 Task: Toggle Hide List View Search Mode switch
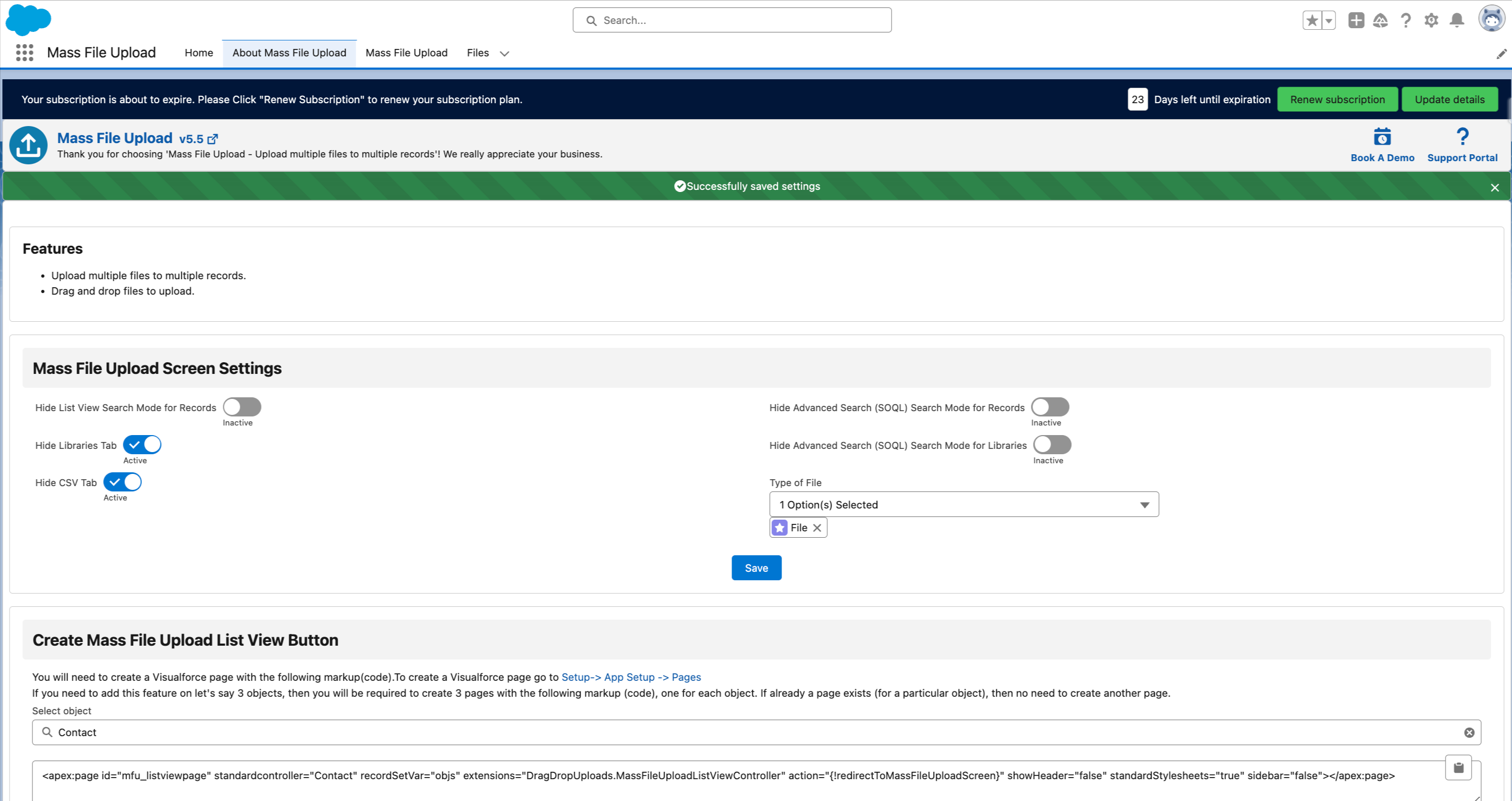[x=242, y=407]
